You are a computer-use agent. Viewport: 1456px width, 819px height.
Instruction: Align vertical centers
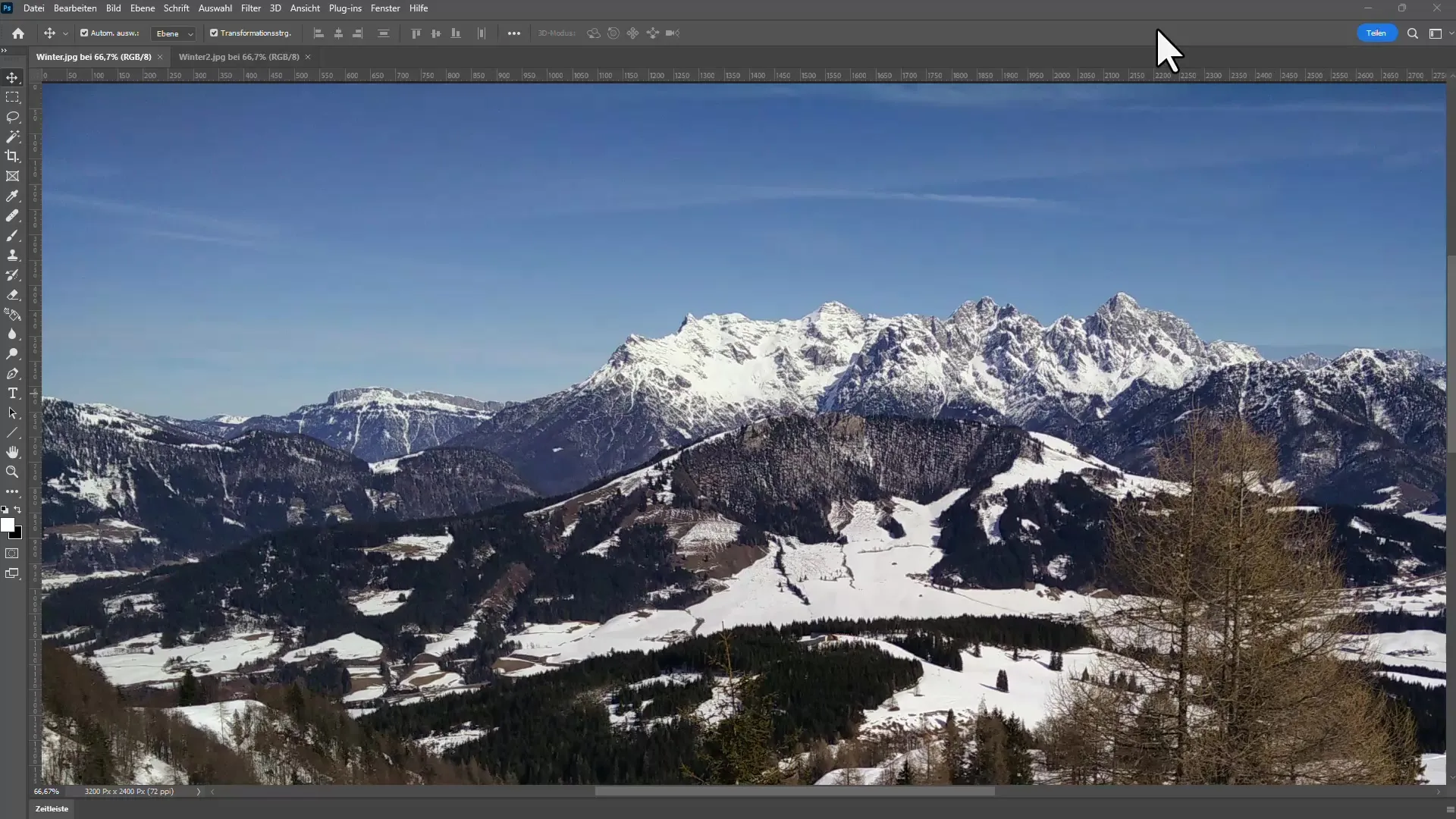[x=435, y=33]
